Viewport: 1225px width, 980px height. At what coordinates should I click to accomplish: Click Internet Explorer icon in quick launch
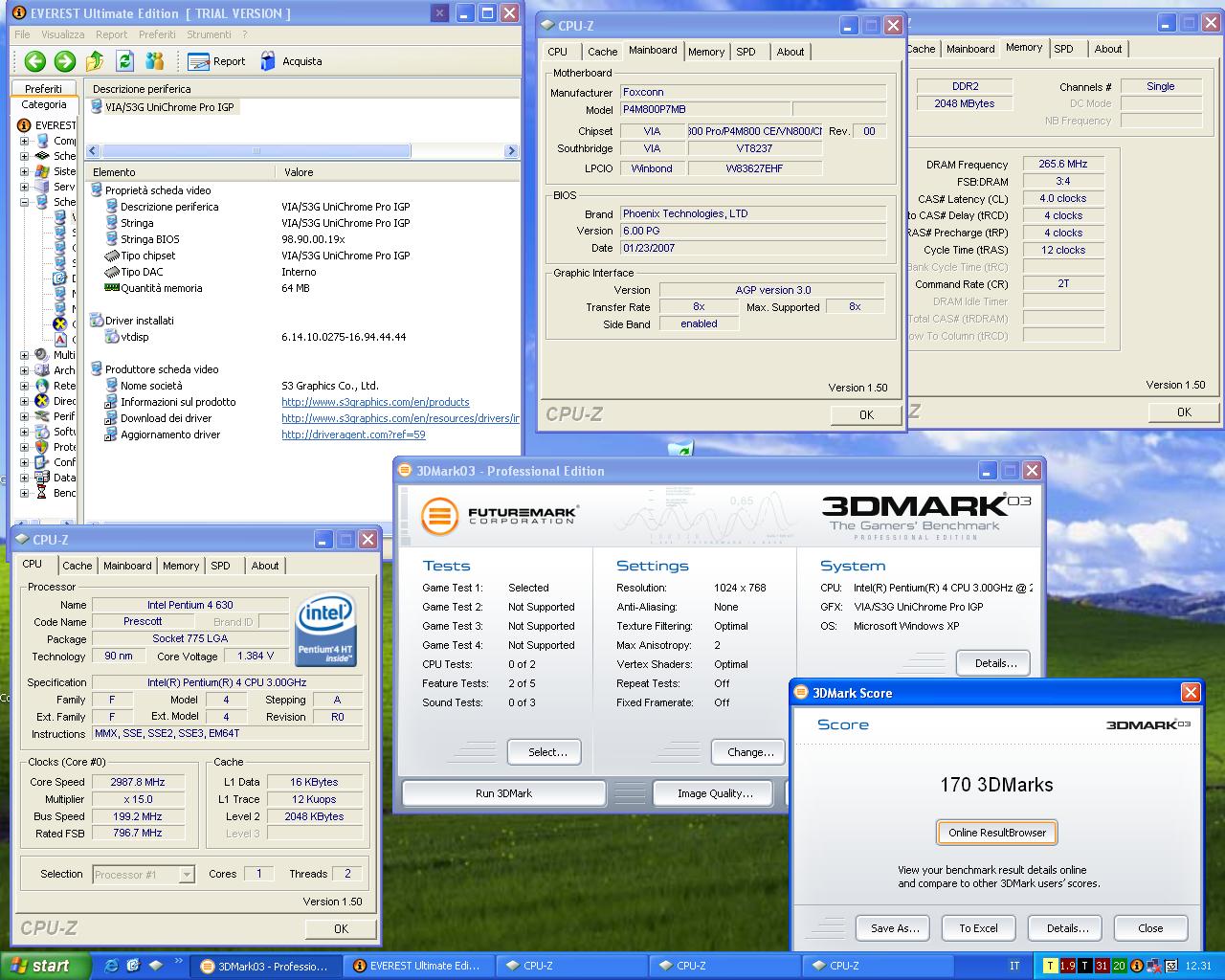[111, 966]
